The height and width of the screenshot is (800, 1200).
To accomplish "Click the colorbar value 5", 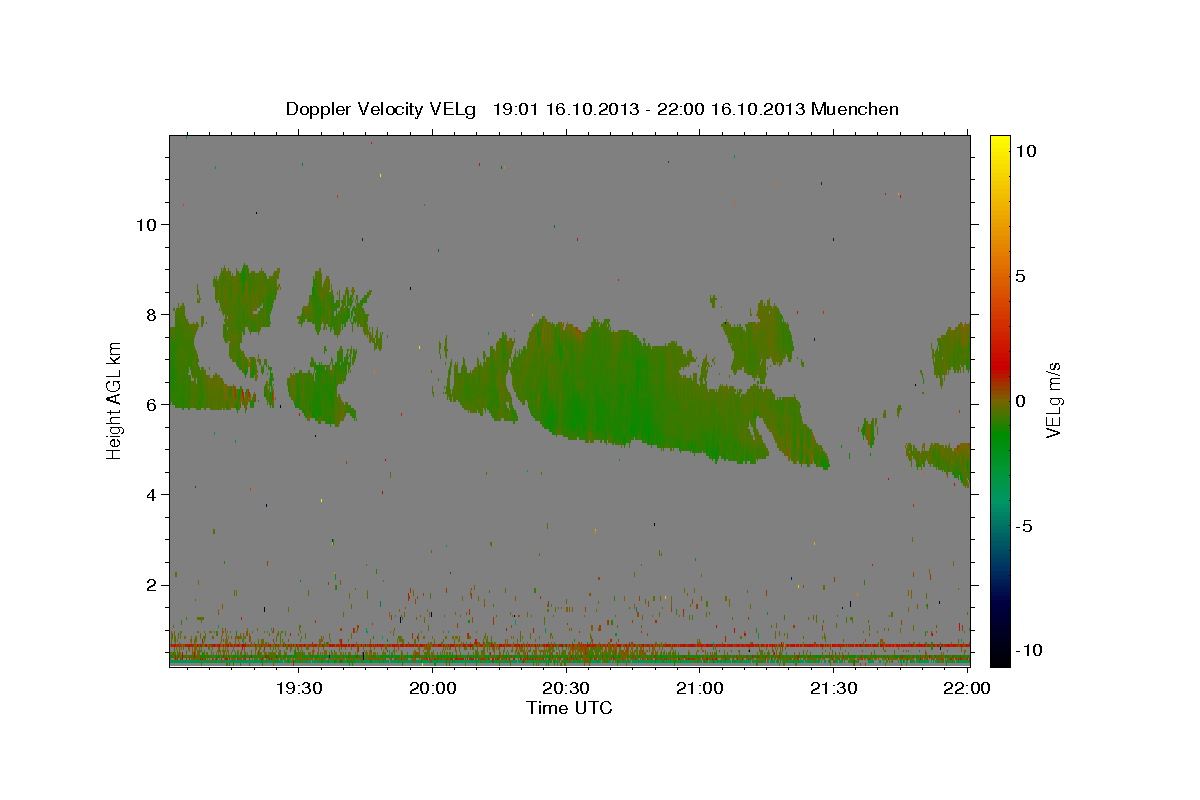I will pyautogui.click(x=1020, y=275).
